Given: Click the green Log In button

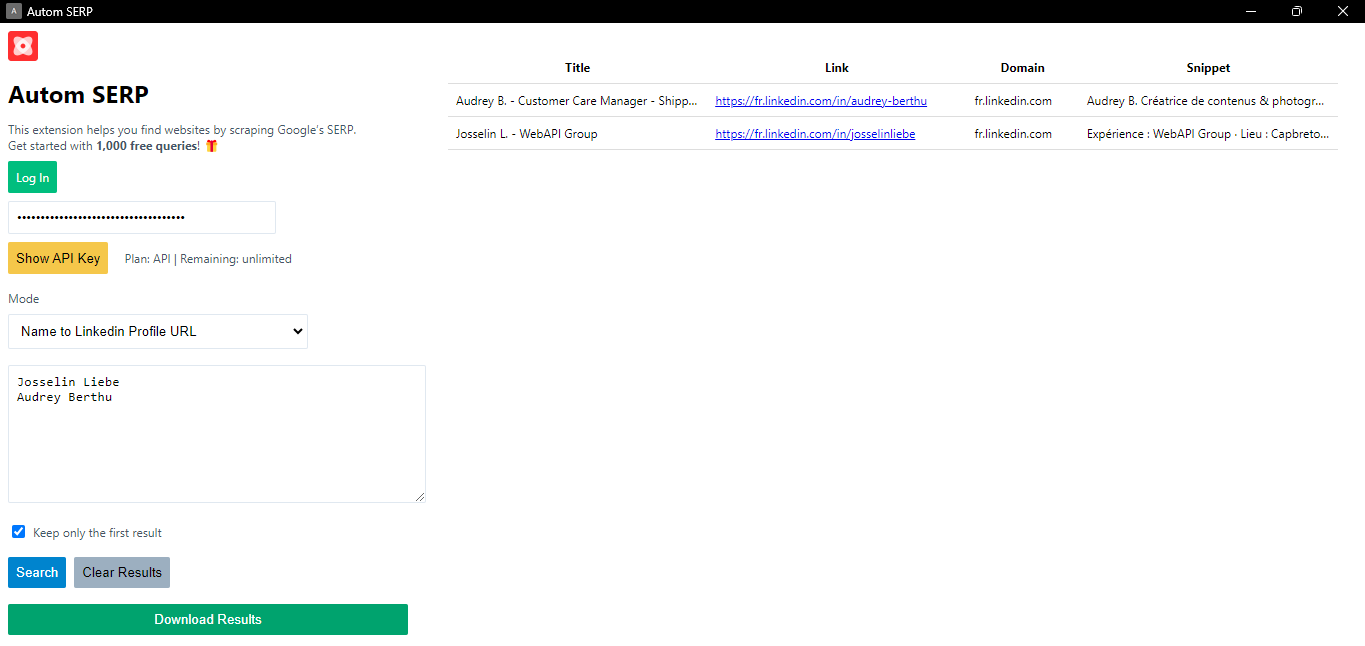Looking at the screenshot, I should [32, 178].
